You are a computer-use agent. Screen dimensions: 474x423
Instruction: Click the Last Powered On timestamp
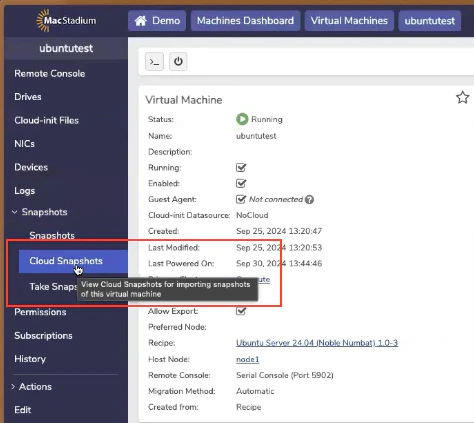[x=279, y=264]
